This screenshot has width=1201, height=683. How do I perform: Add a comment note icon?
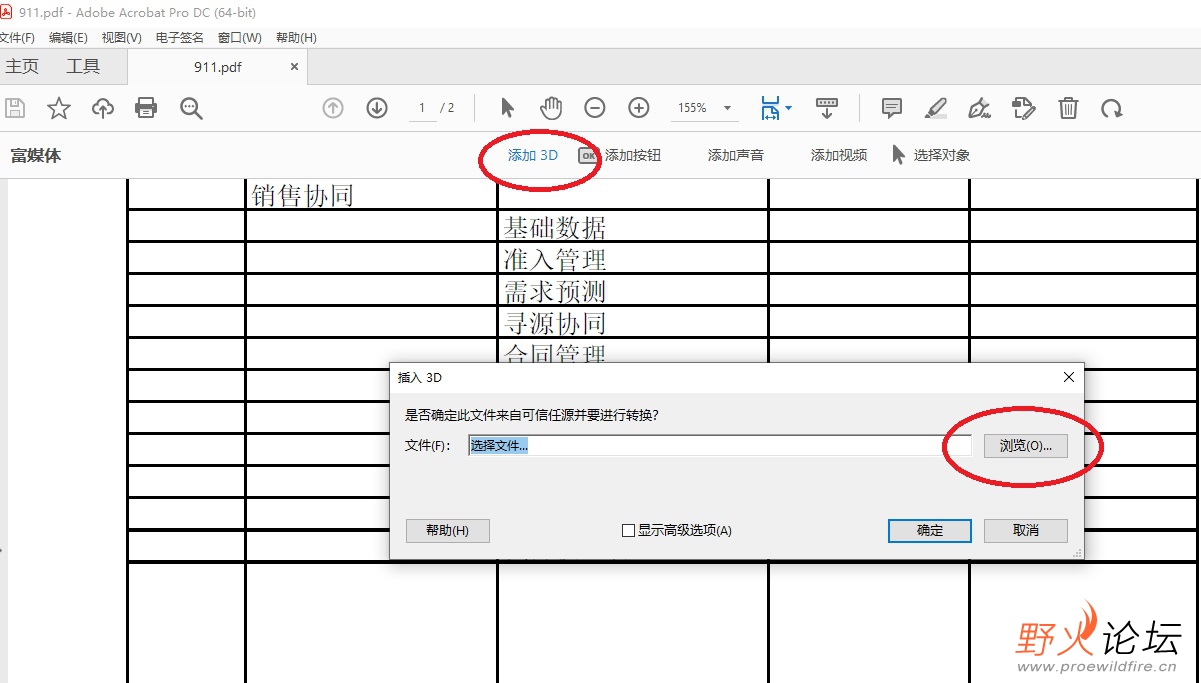click(x=892, y=108)
